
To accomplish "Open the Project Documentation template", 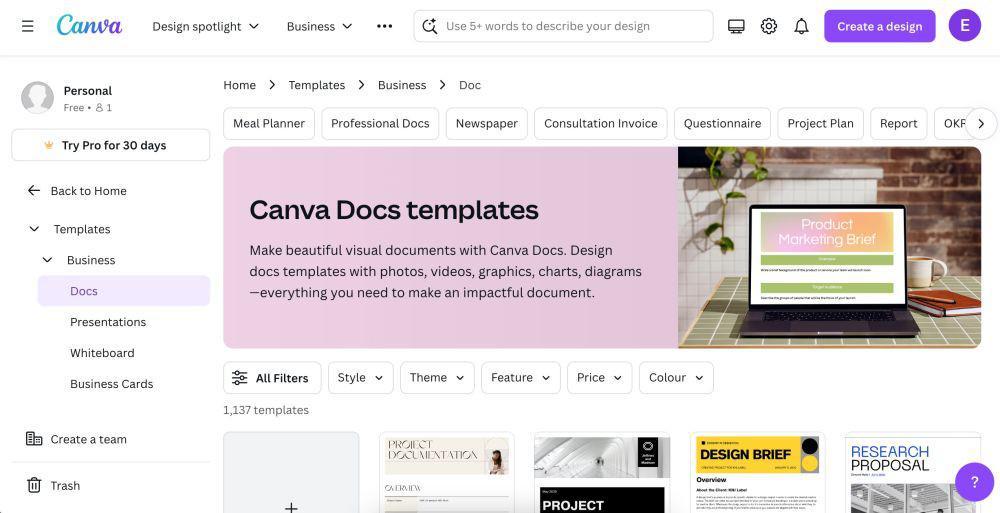I will 446,473.
